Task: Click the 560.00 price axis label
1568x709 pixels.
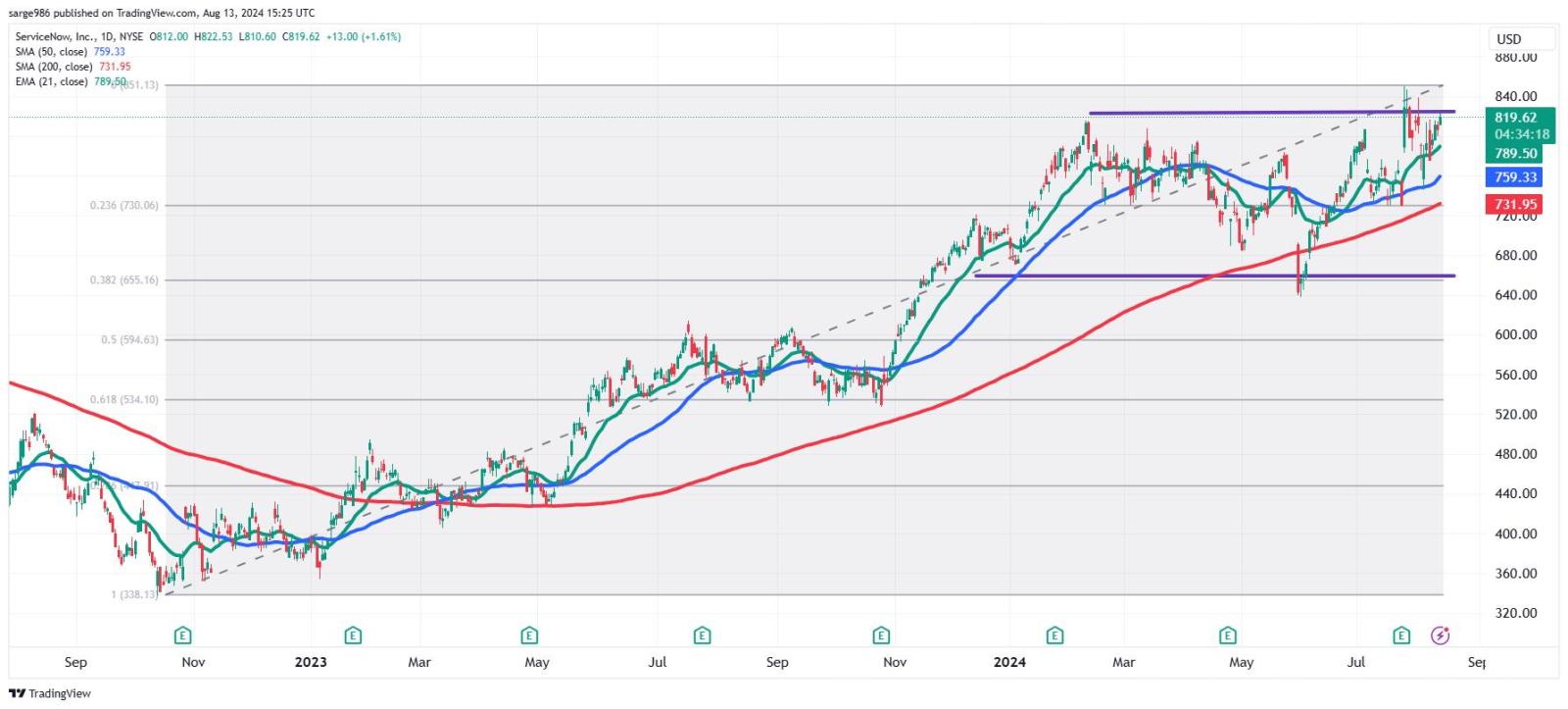Action: click(1516, 375)
